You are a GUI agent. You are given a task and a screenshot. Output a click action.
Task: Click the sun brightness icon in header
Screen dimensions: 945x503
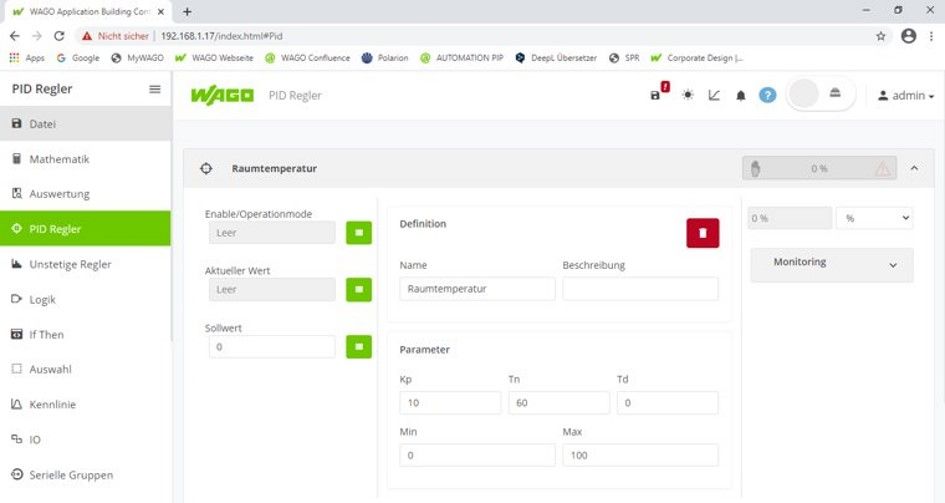[x=687, y=95]
